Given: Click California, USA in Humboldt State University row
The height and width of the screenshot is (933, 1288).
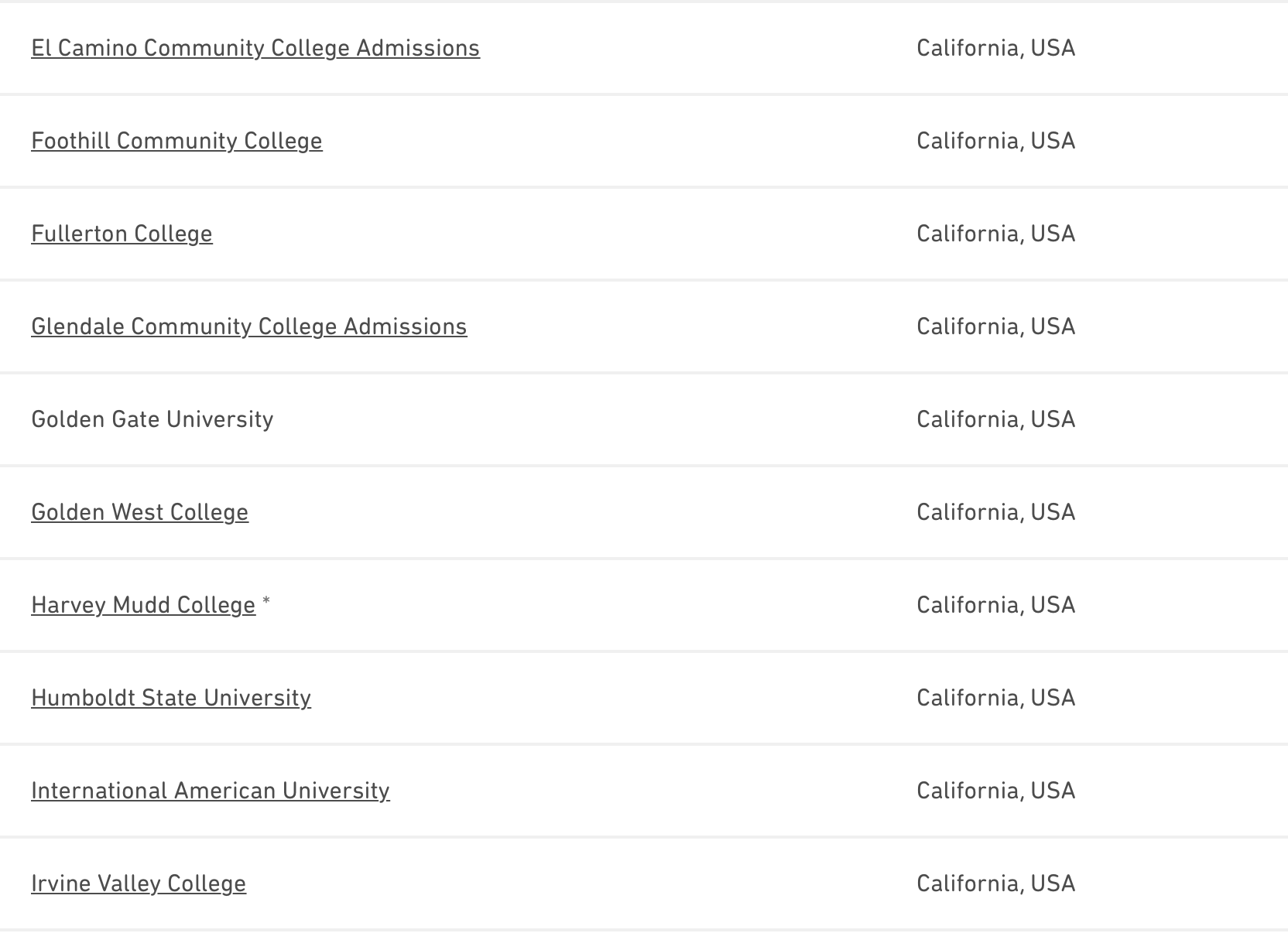Looking at the screenshot, I should 995,698.
